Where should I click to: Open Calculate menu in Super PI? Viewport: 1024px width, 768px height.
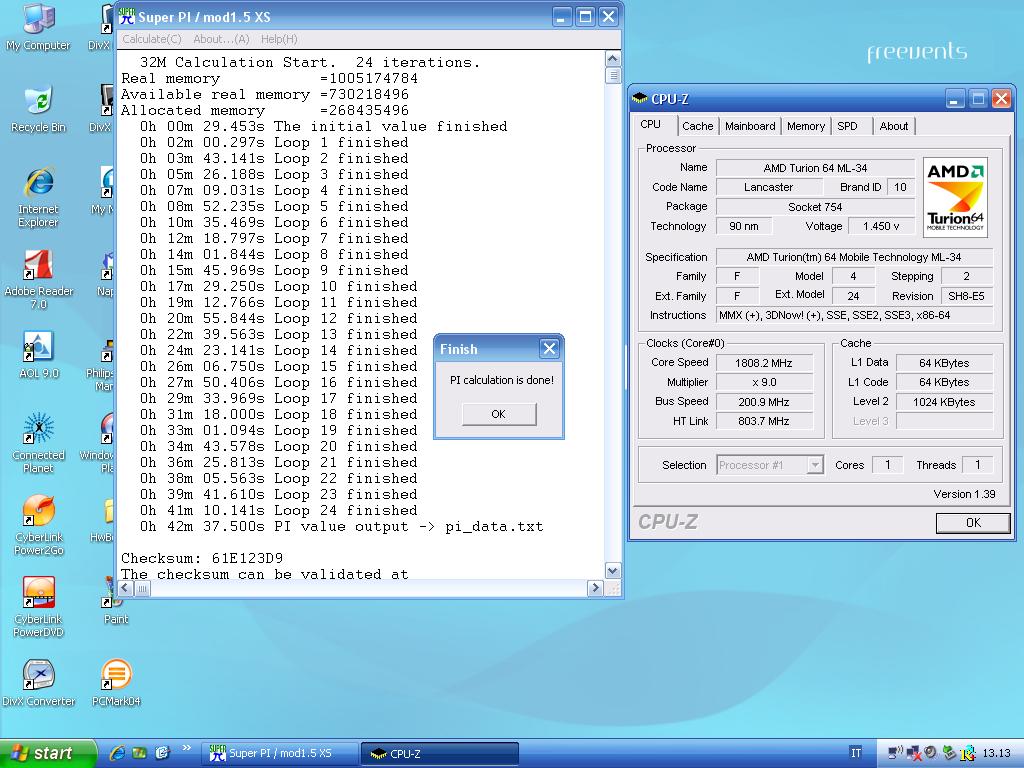[x=152, y=39]
